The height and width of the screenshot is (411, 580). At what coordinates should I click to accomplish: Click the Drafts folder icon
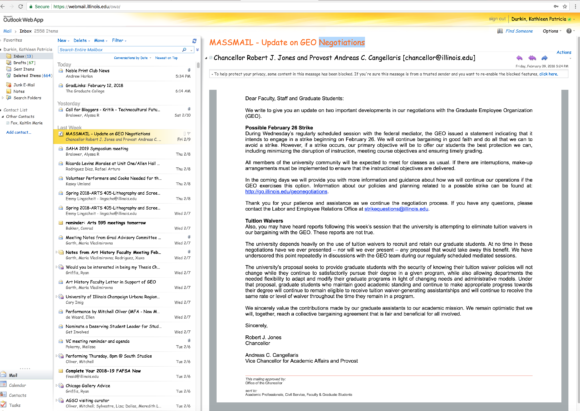pyautogui.click(x=9, y=63)
